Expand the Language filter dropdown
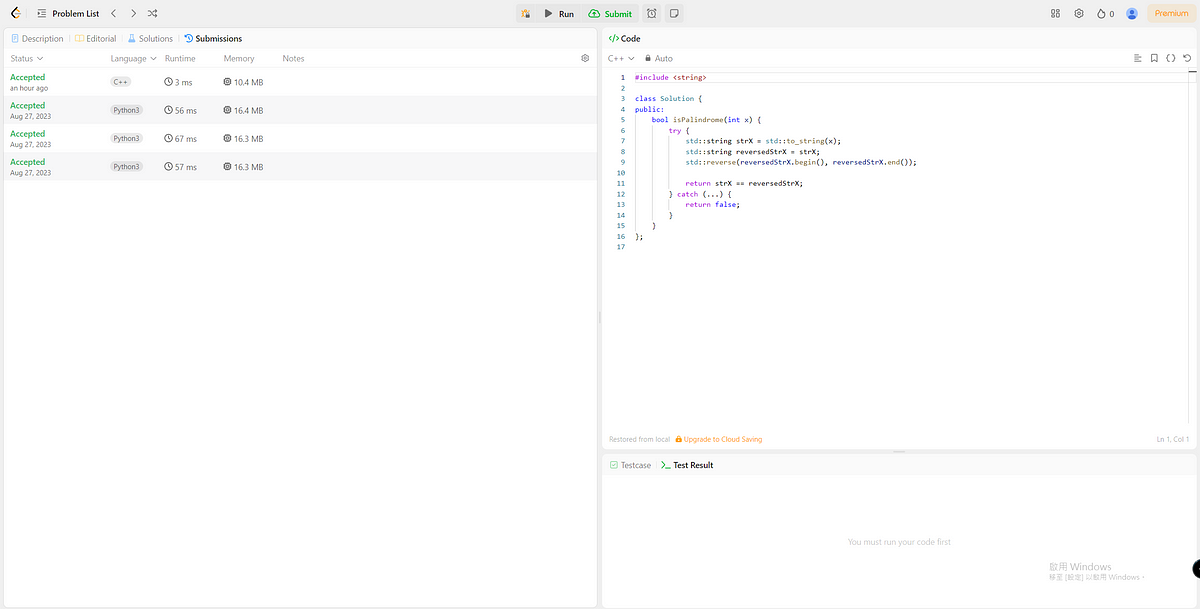This screenshot has width=1200, height=609. 133,59
